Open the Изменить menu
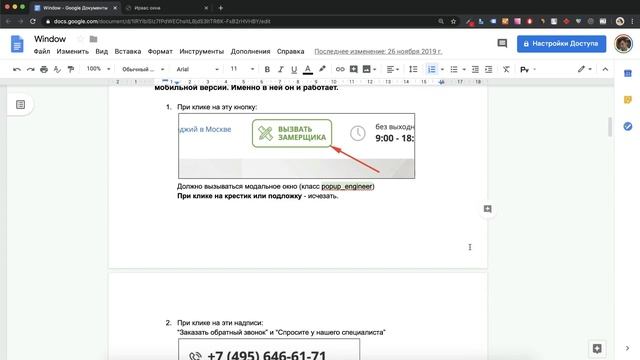 [x=73, y=51]
